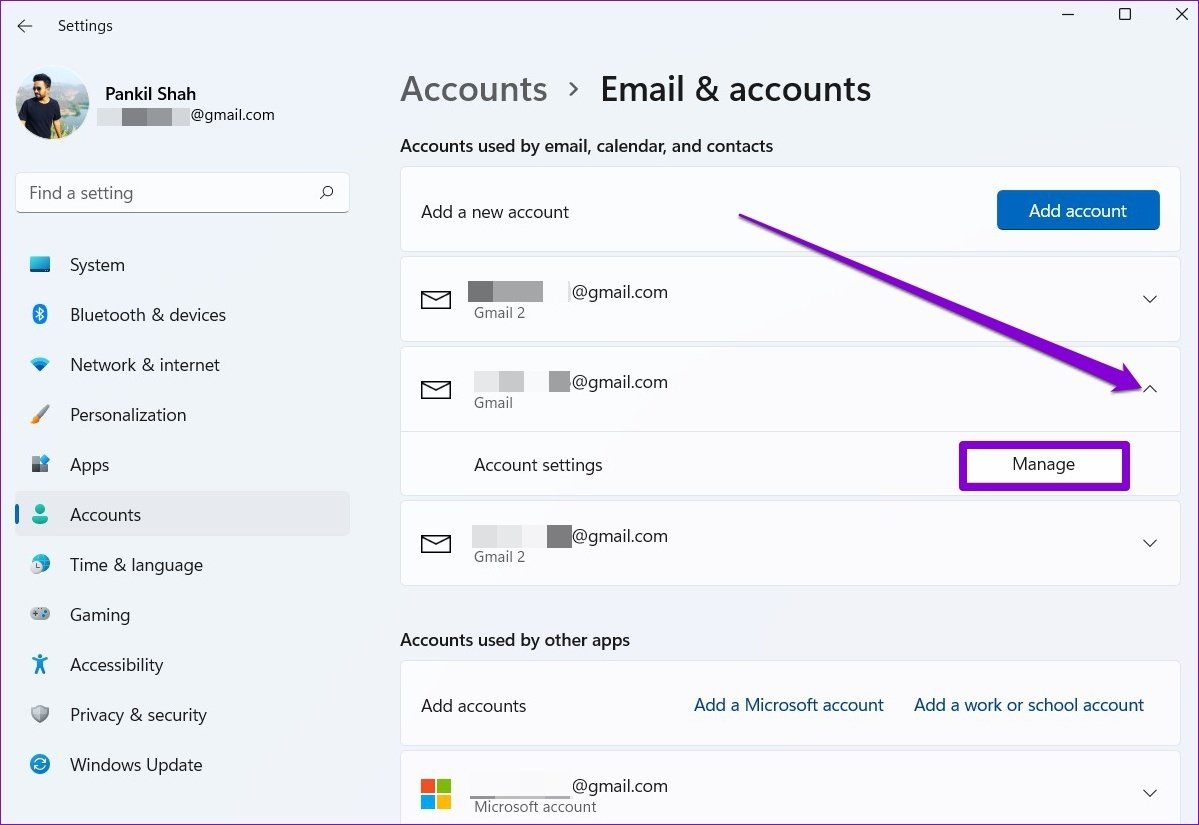Image resolution: width=1199 pixels, height=825 pixels.
Task: Expand the first Gmail 2 account
Action: coord(1149,299)
